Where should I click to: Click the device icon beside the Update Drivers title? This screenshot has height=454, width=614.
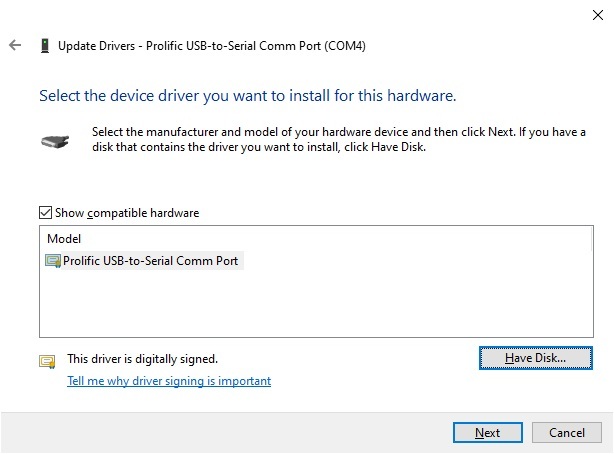[x=44, y=46]
